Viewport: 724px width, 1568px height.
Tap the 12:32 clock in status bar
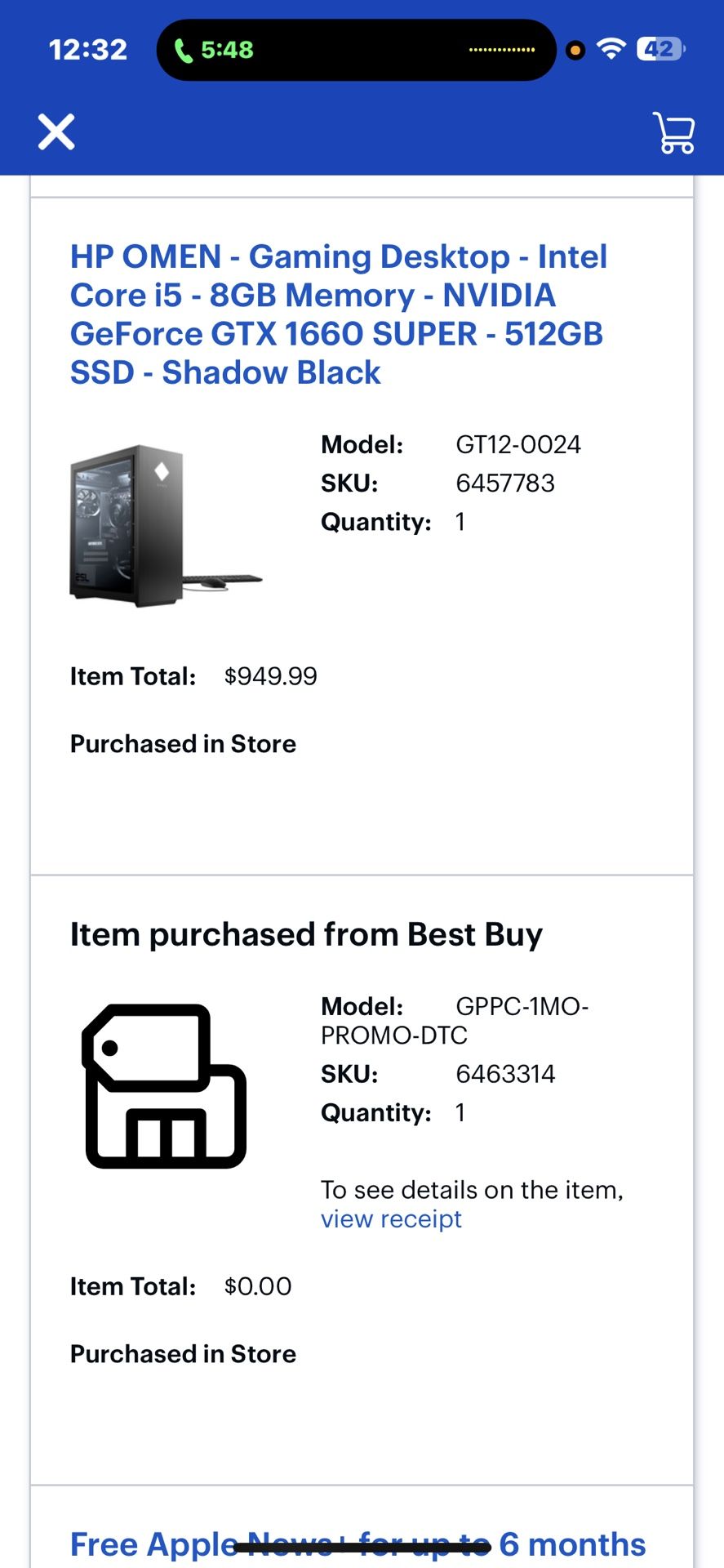[88, 50]
